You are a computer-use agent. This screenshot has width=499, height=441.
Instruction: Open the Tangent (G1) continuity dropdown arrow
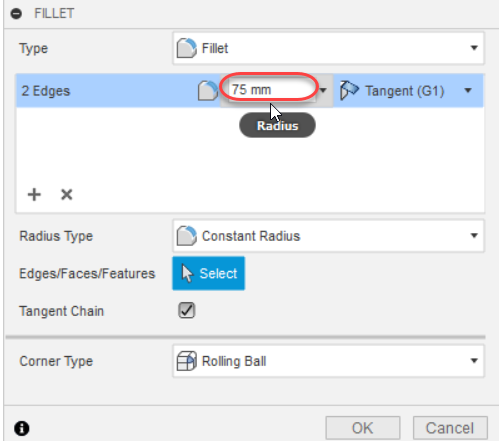click(468, 90)
